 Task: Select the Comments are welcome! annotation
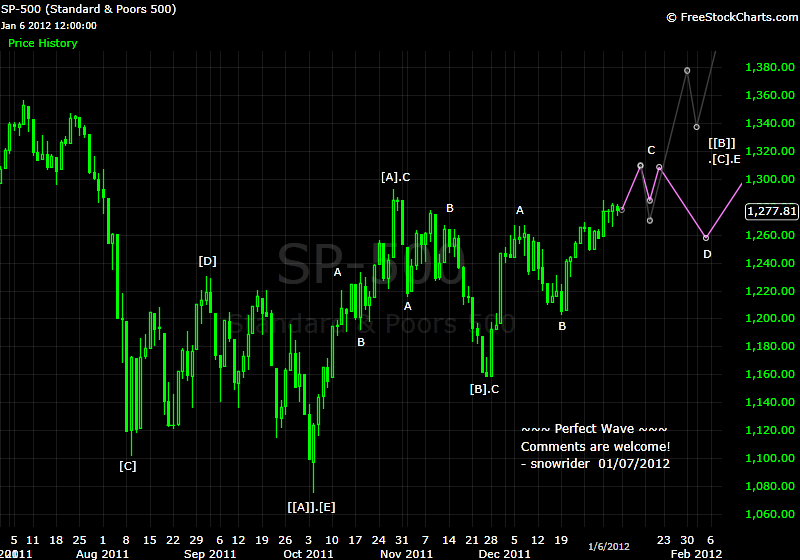[x=595, y=447]
